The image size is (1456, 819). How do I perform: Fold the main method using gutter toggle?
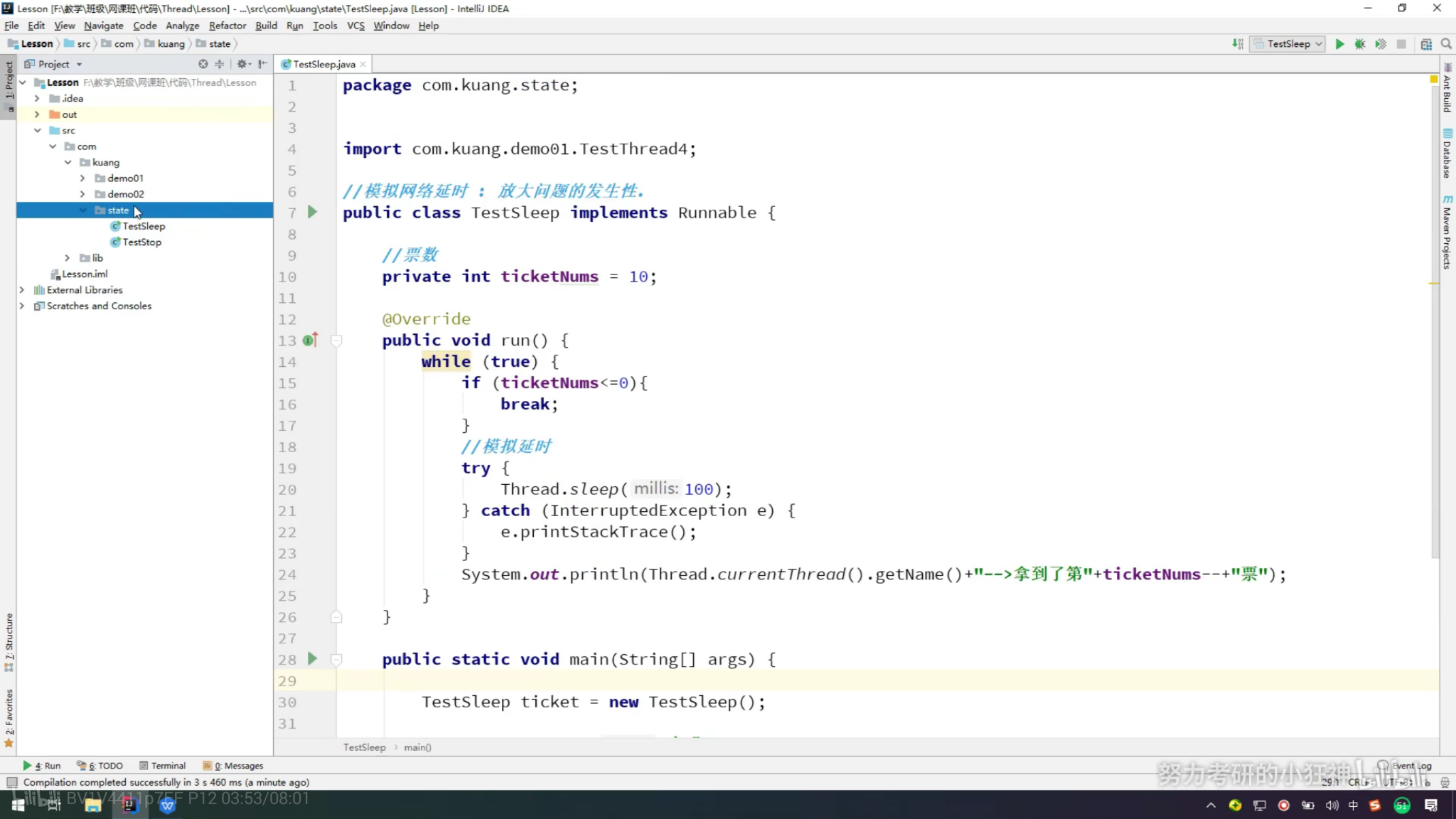point(336,660)
